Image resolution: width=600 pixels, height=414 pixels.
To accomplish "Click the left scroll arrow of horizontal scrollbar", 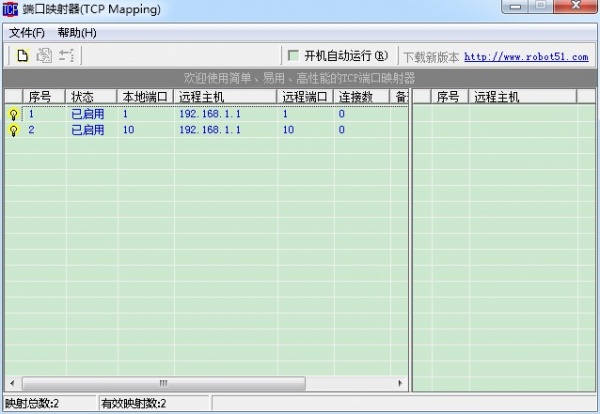I will pos(12,383).
